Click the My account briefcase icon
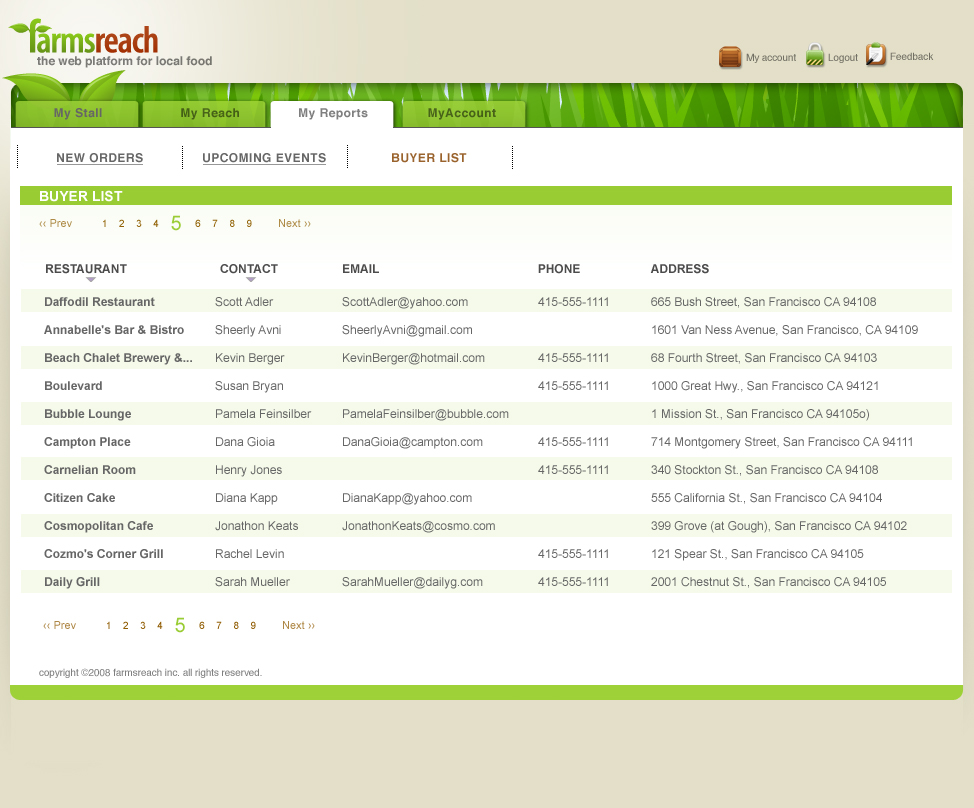 point(730,57)
